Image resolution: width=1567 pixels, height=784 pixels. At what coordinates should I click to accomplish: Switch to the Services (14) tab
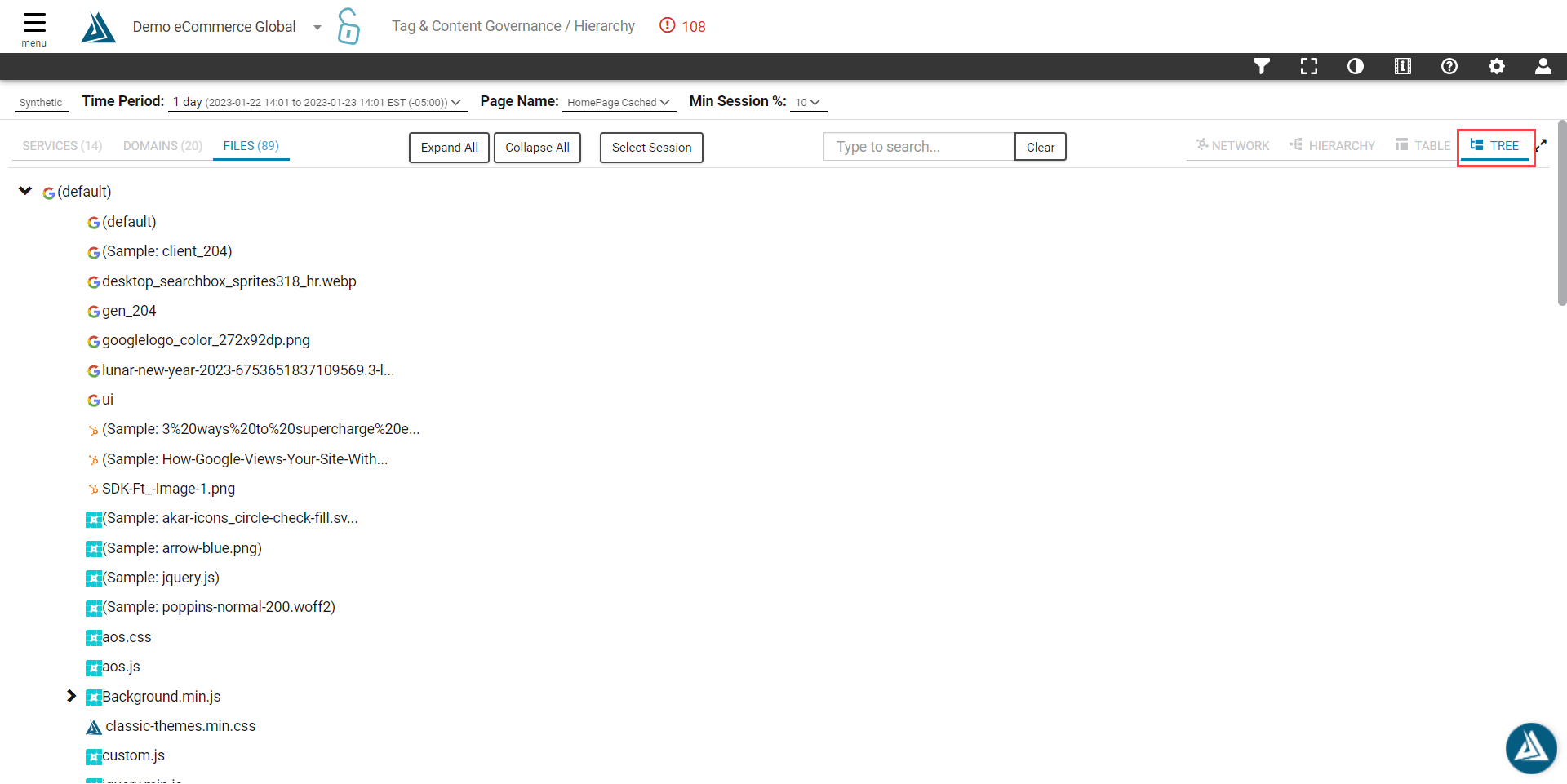click(x=62, y=146)
